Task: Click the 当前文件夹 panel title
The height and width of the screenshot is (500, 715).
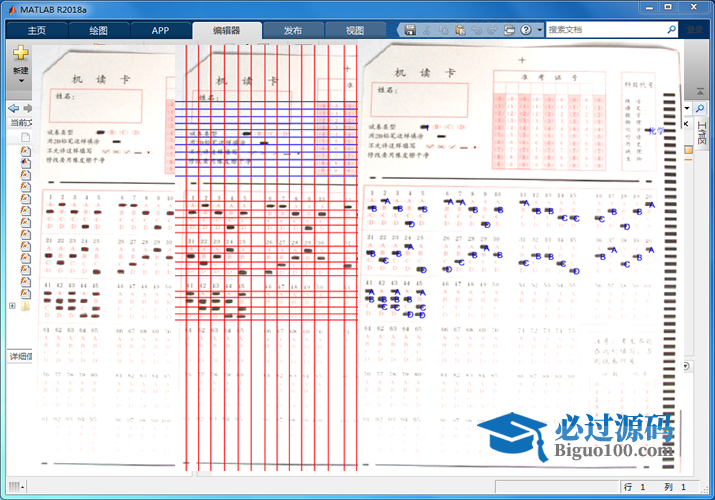Action: tap(21, 123)
